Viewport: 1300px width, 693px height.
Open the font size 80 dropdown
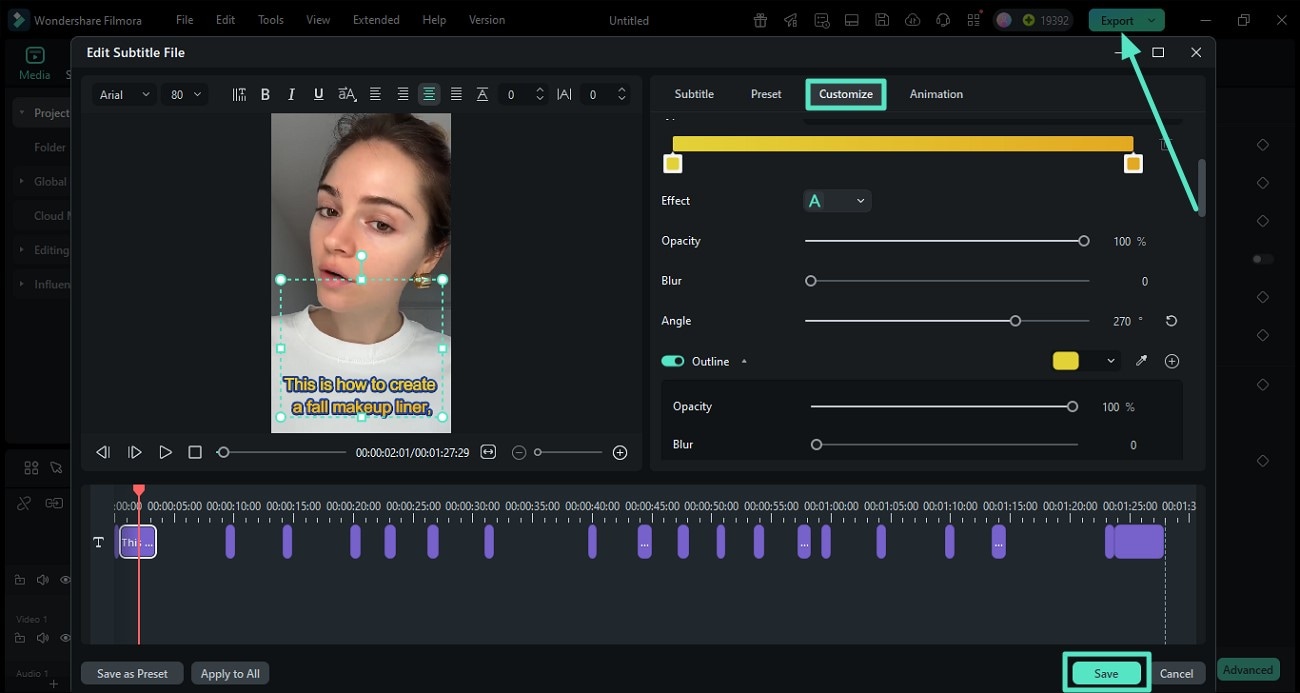tap(185, 94)
